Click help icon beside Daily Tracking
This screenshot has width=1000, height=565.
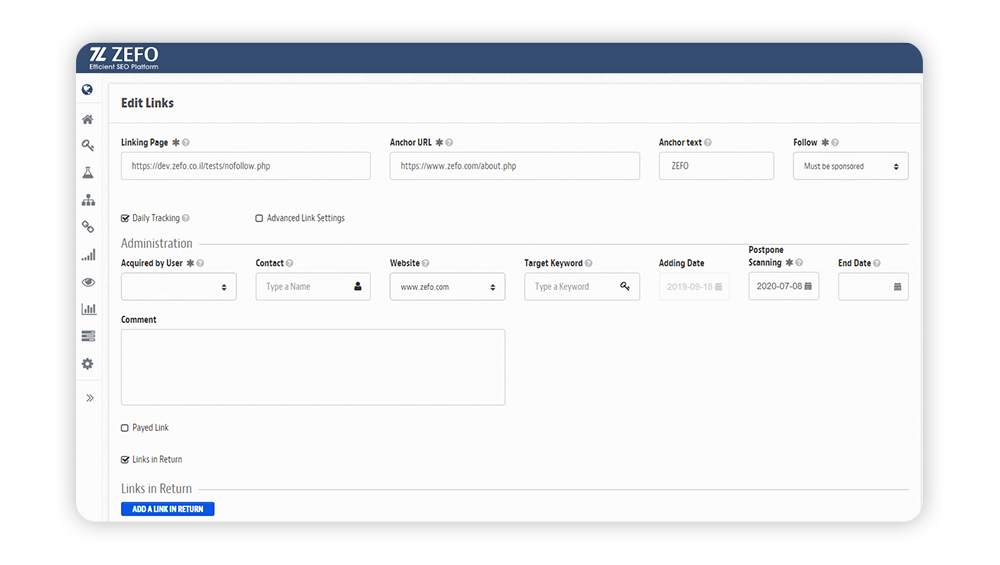click(x=186, y=218)
